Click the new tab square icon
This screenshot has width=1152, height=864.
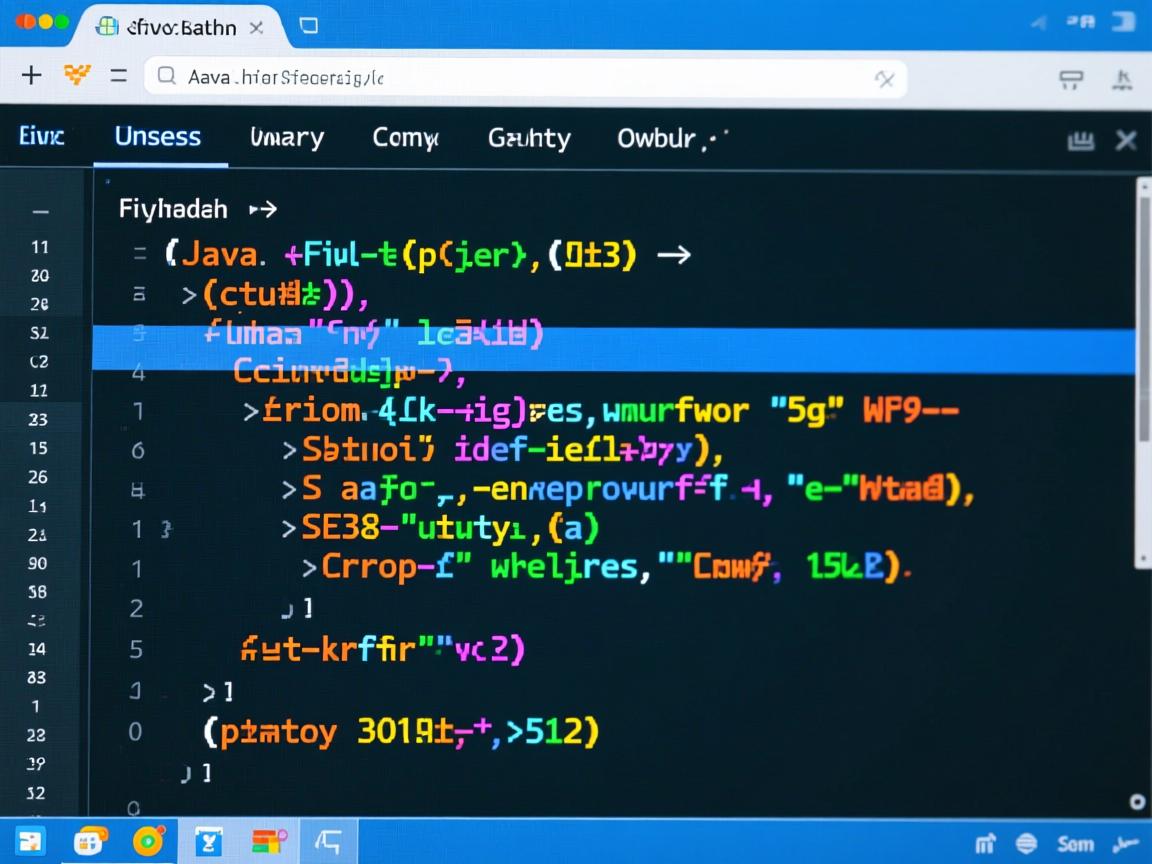click(x=309, y=26)
